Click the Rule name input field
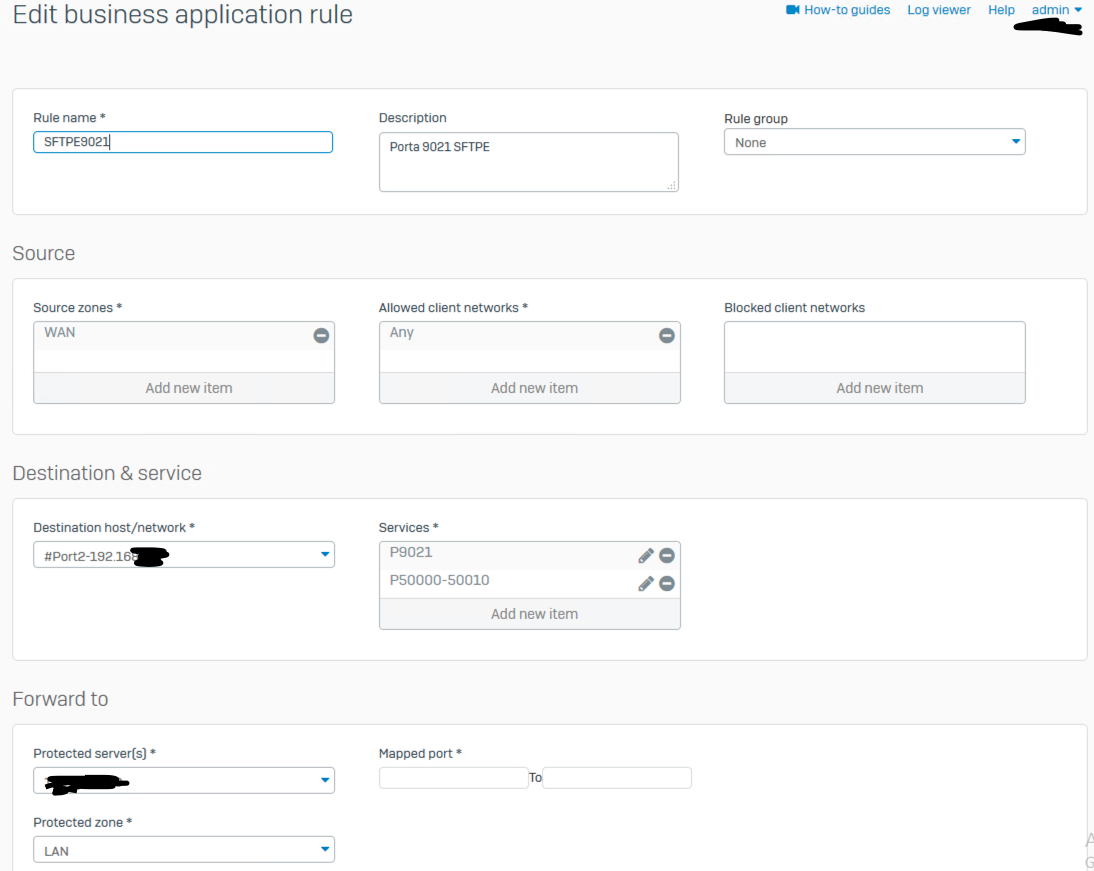 pos(183,143)
